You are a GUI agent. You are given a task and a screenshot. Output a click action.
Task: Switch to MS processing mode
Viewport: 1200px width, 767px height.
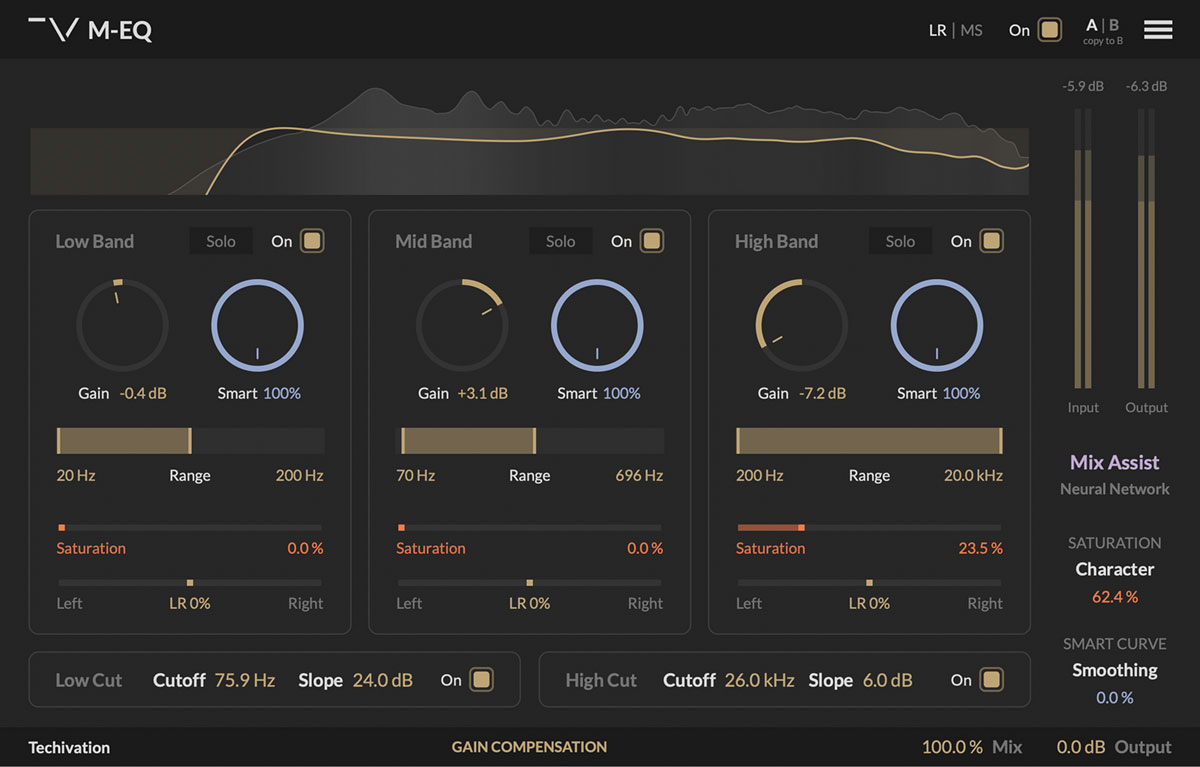[x=971, y=30]
